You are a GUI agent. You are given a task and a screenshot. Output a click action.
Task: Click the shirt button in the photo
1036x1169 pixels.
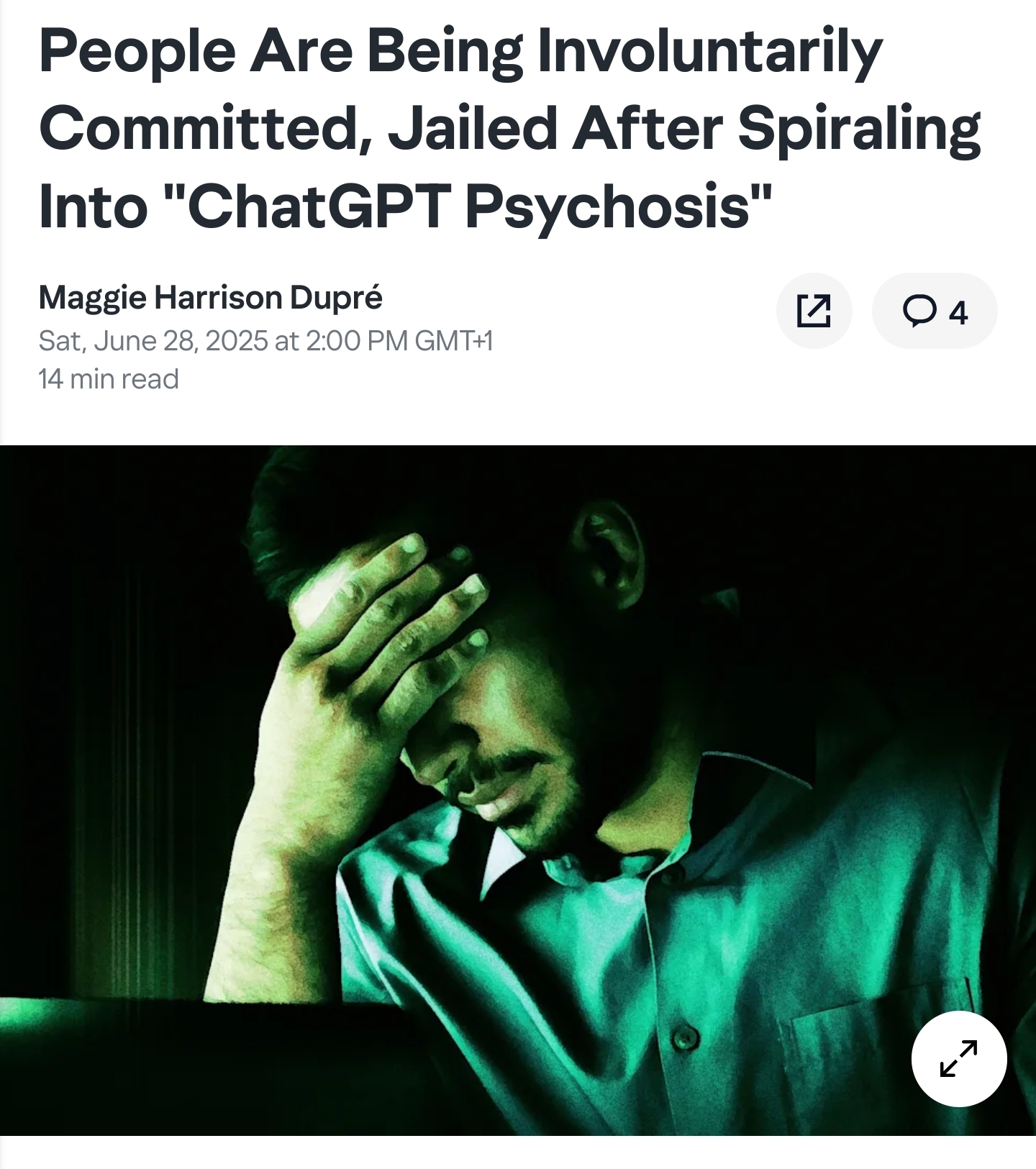click(x=684, y=1037)
